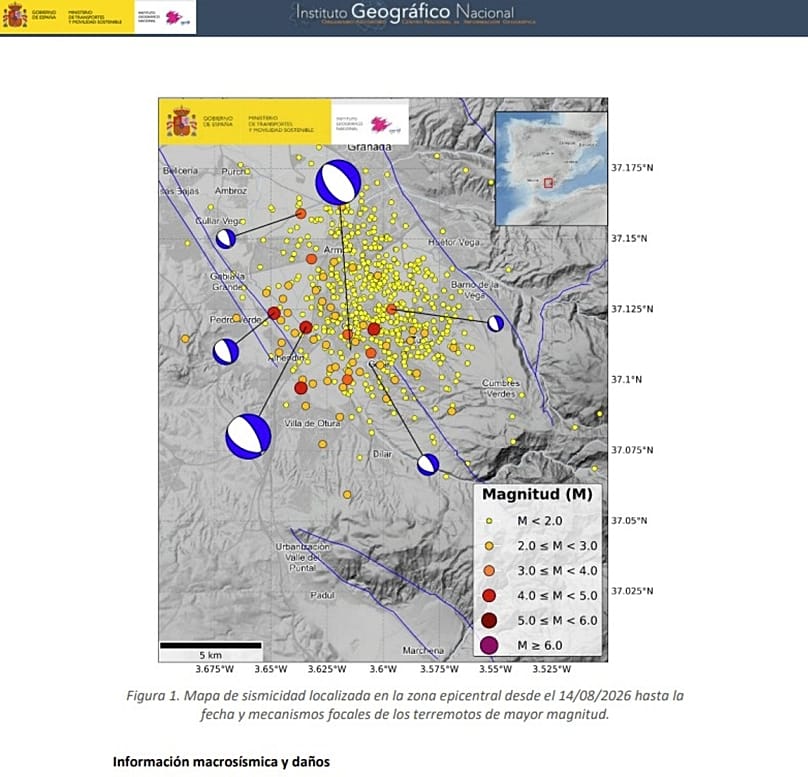Image resolution: width=808 pixels, height=777 pixels.
Task: Click the Villa de Otura place label
Action: point(312,424)
